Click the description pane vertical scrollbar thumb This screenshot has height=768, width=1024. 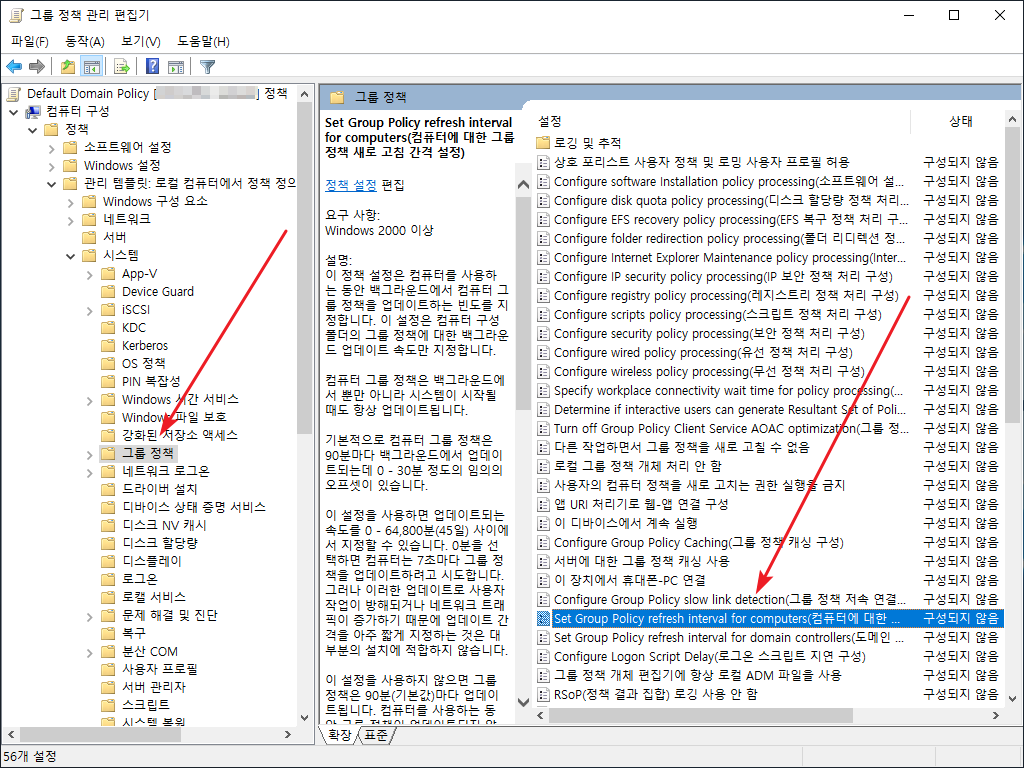coord(523,304)
